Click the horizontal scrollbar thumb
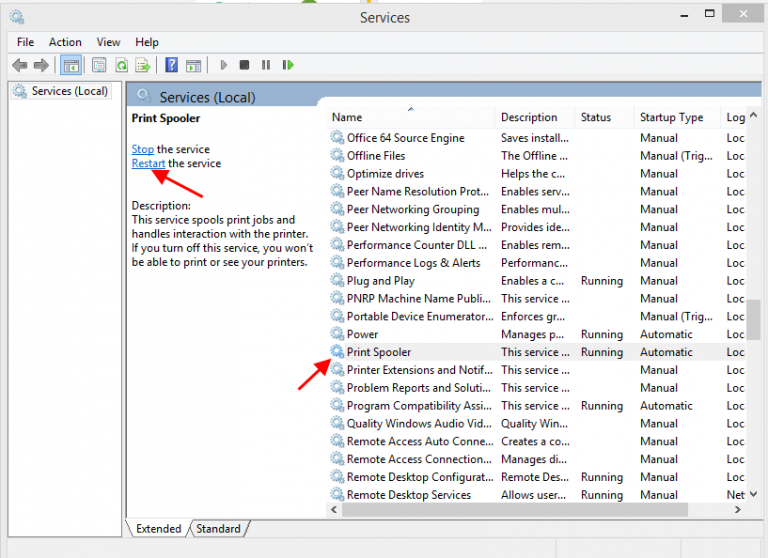Image resolution: width=768 pixels, height=558 pixels. tap(515, 509)
